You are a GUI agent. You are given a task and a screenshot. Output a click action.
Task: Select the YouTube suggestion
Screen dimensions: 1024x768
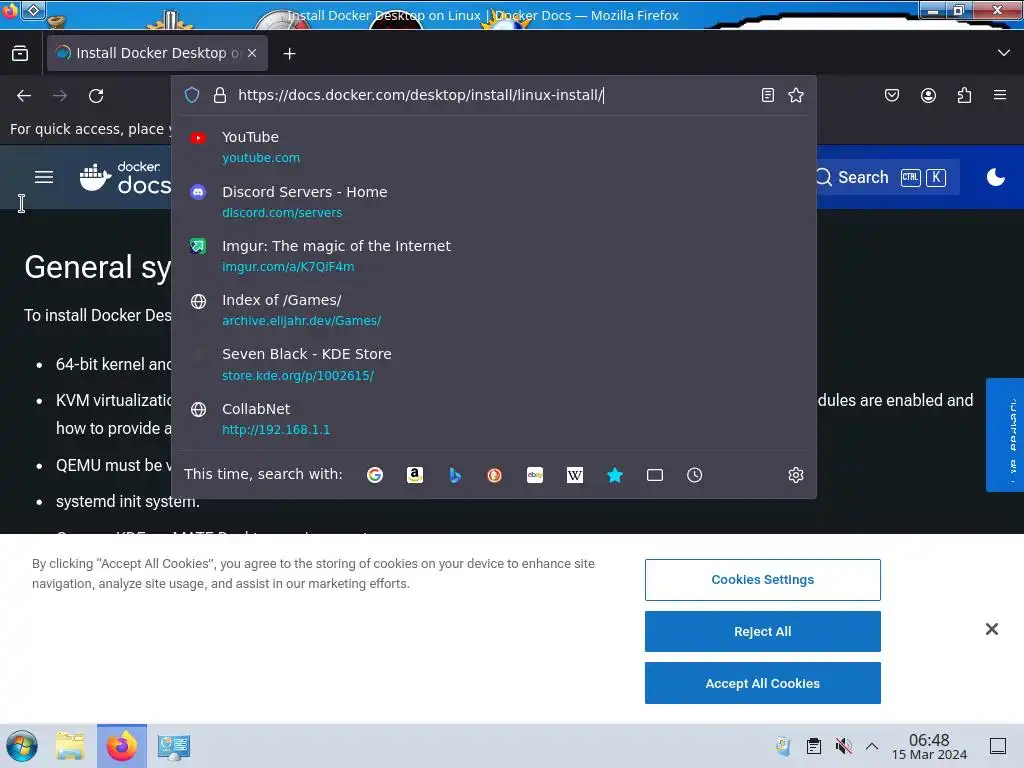[x=494, y=147]
